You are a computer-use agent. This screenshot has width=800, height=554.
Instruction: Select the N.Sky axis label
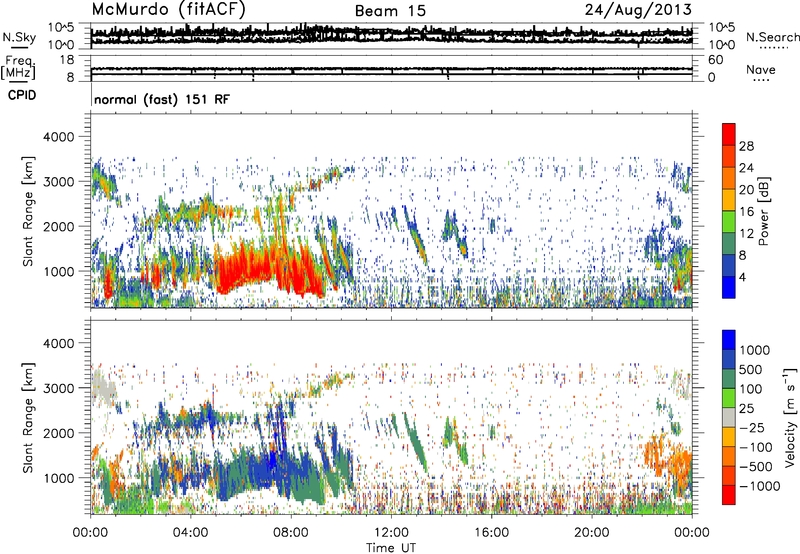click(x=19, y=37)
